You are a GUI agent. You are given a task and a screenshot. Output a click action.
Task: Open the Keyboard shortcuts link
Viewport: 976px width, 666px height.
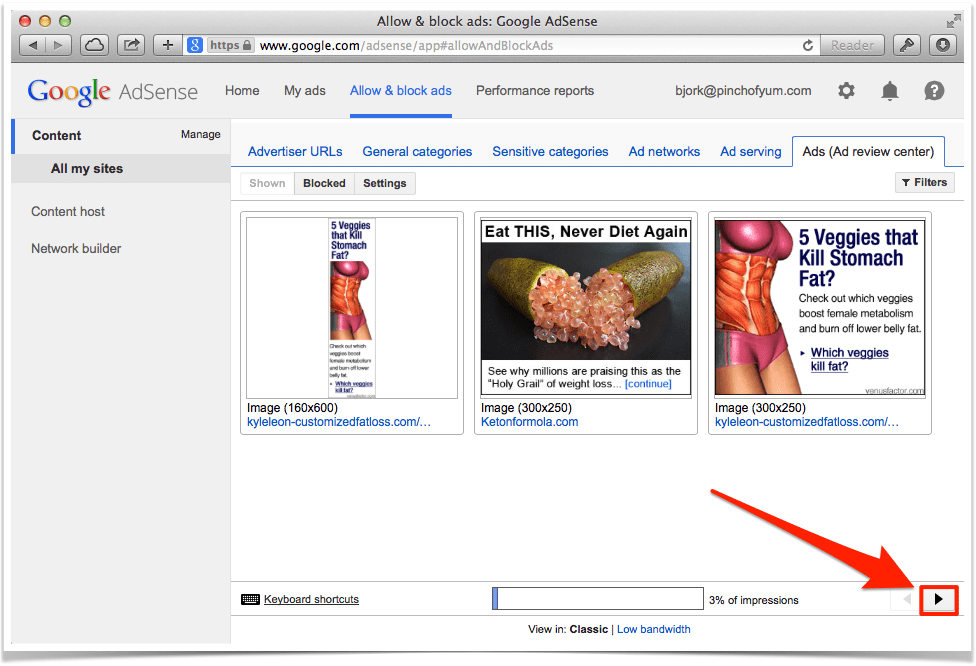[x=310, y=598]
